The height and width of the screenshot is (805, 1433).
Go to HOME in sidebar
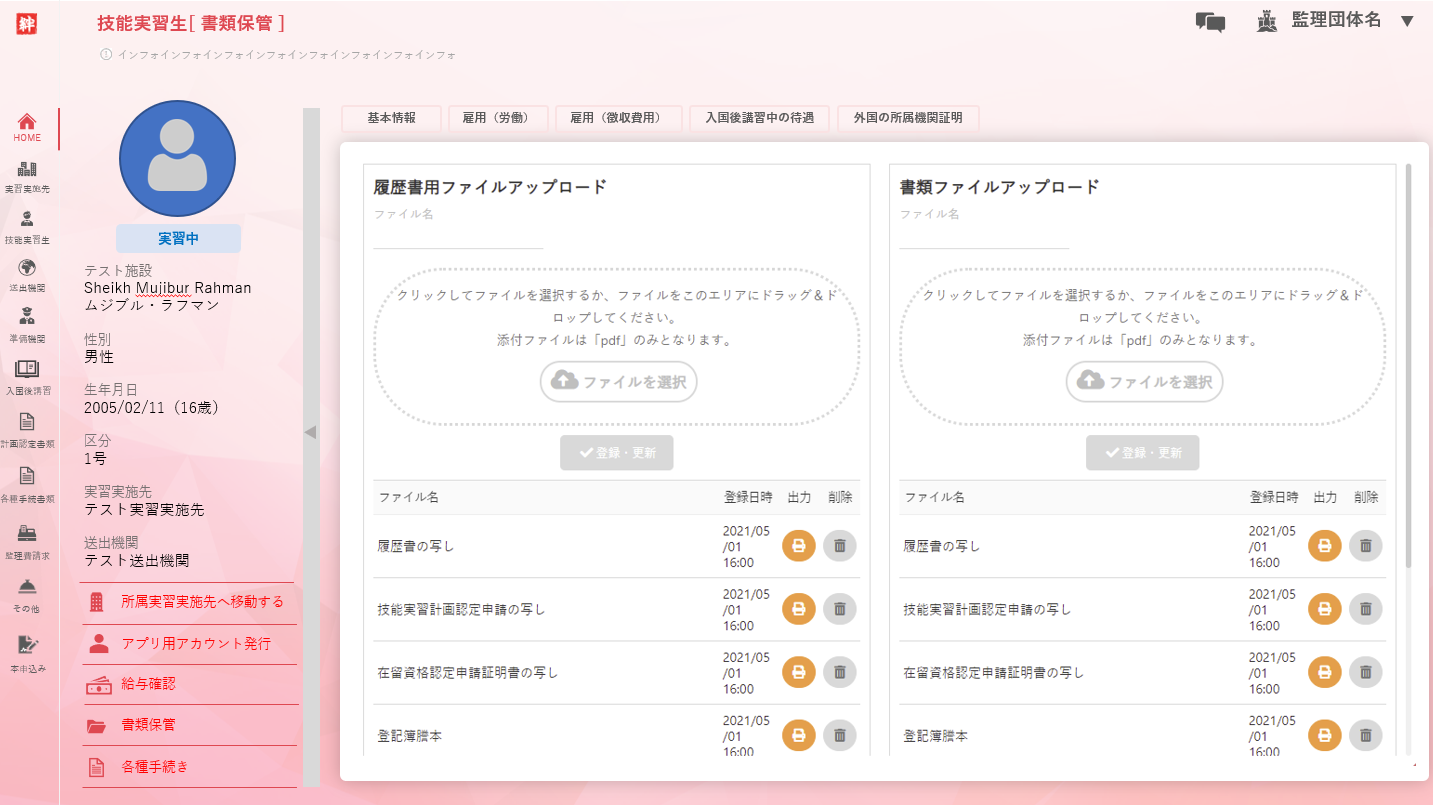point(27,127)
